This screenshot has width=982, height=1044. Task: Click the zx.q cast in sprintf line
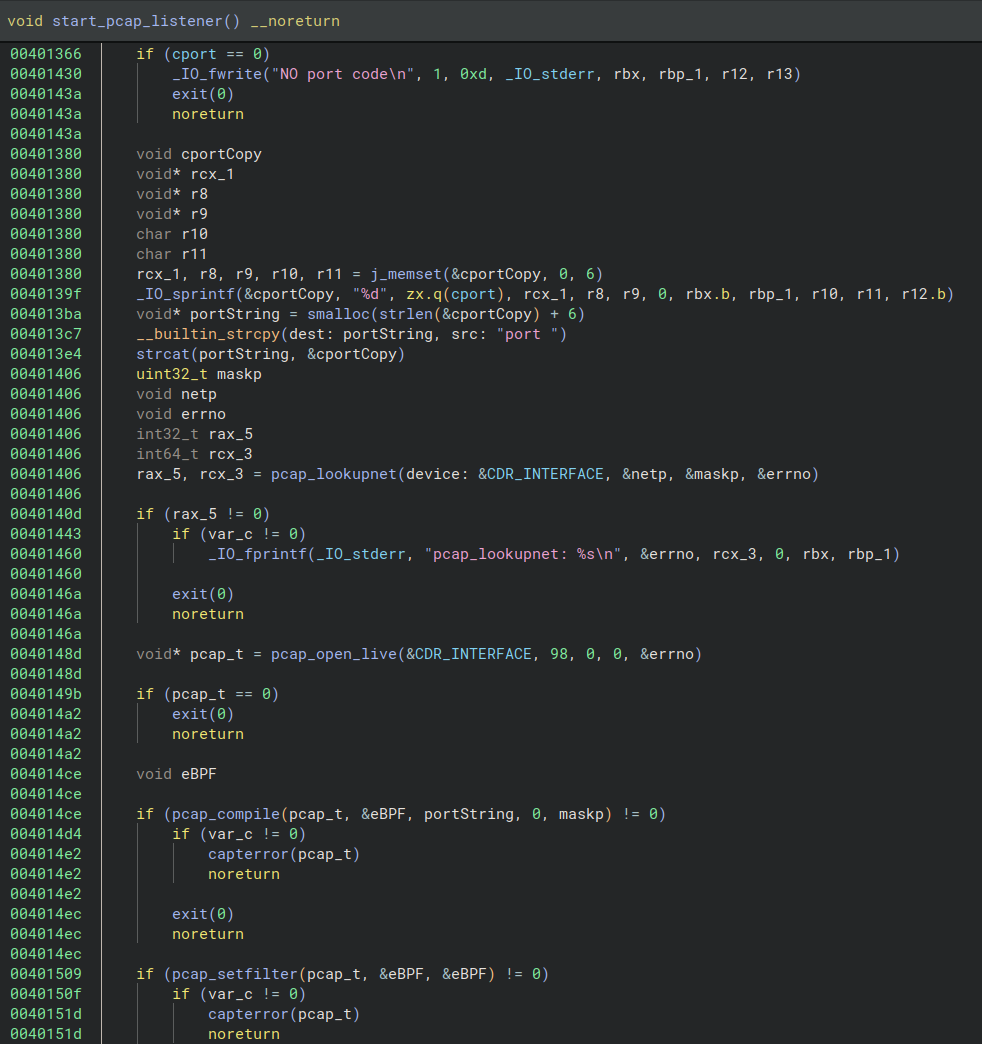click(x=424, y=294)
